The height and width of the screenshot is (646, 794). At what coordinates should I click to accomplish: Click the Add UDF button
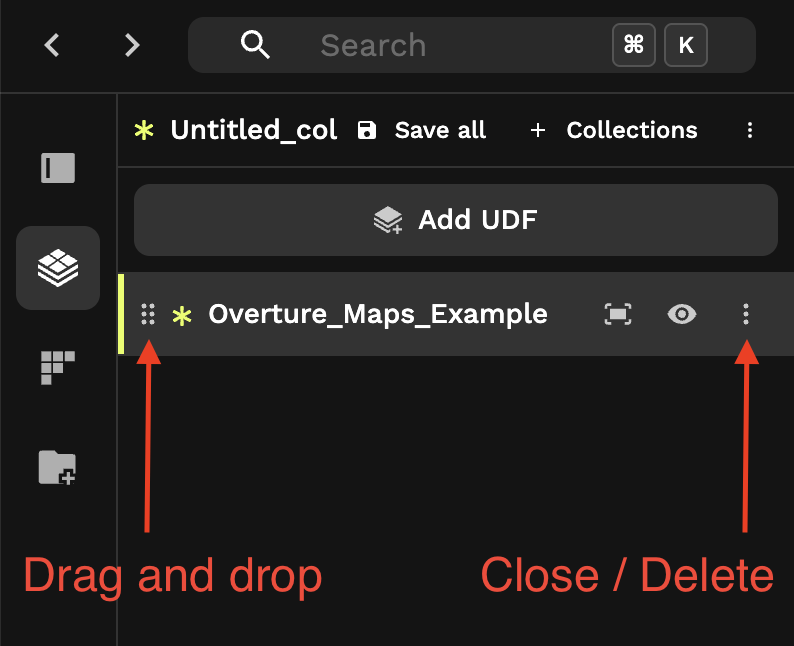point(456,220)
